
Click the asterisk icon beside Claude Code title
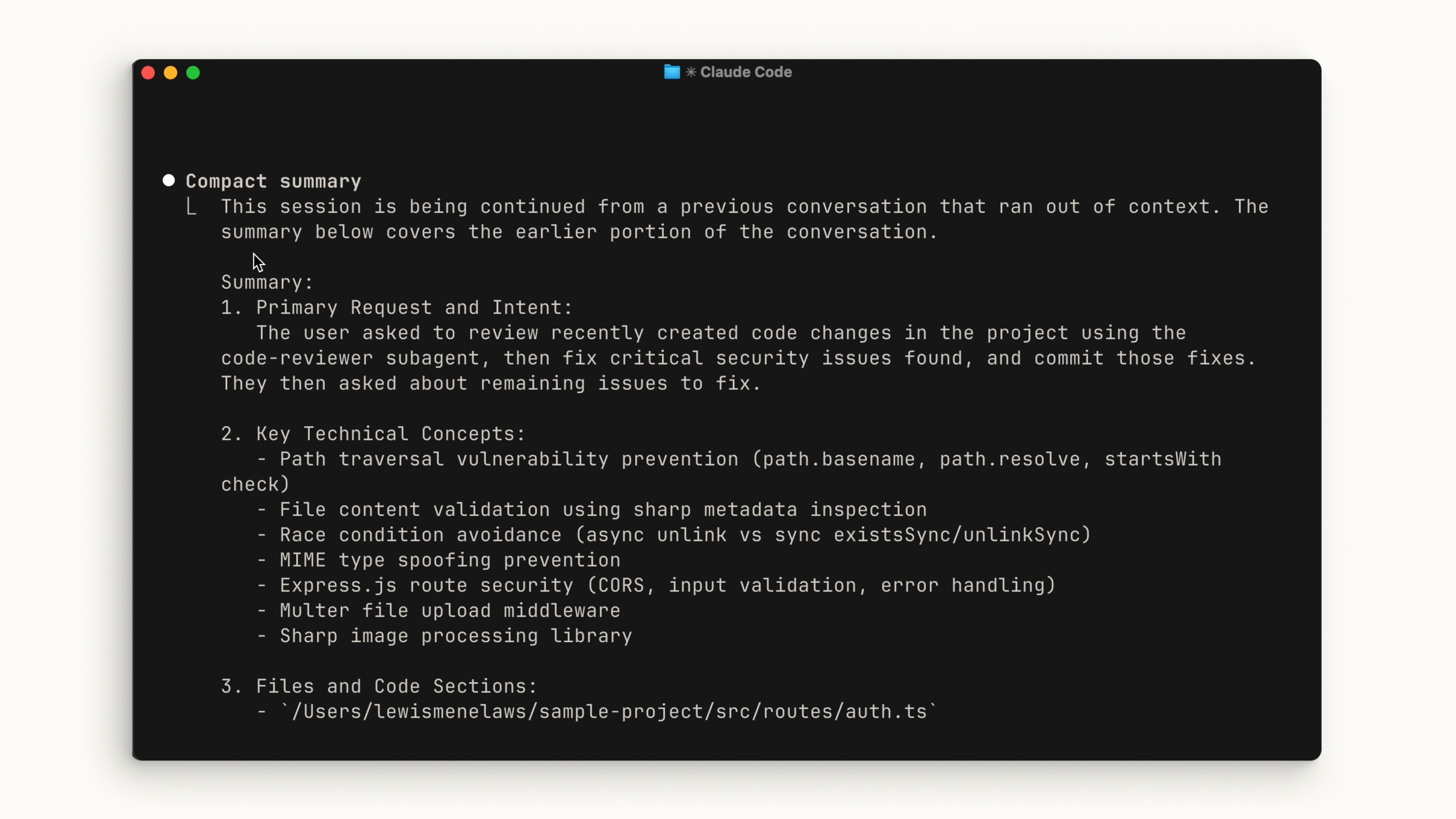point(691,72)
